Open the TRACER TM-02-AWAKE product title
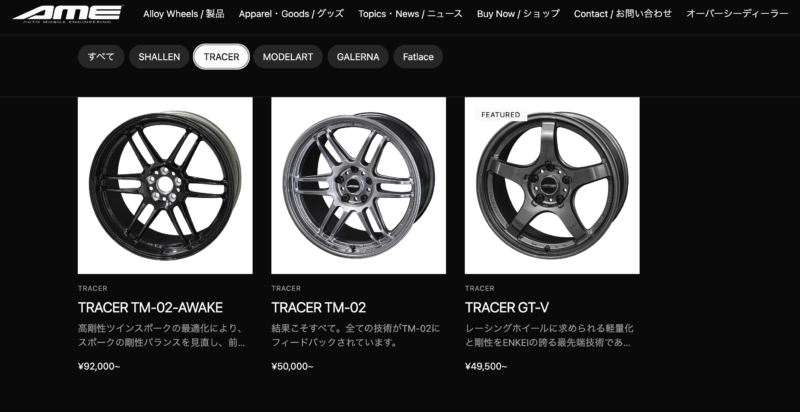The width and height of the screenshot is (800, 412). pyautogui.click(x=151, y=307)
